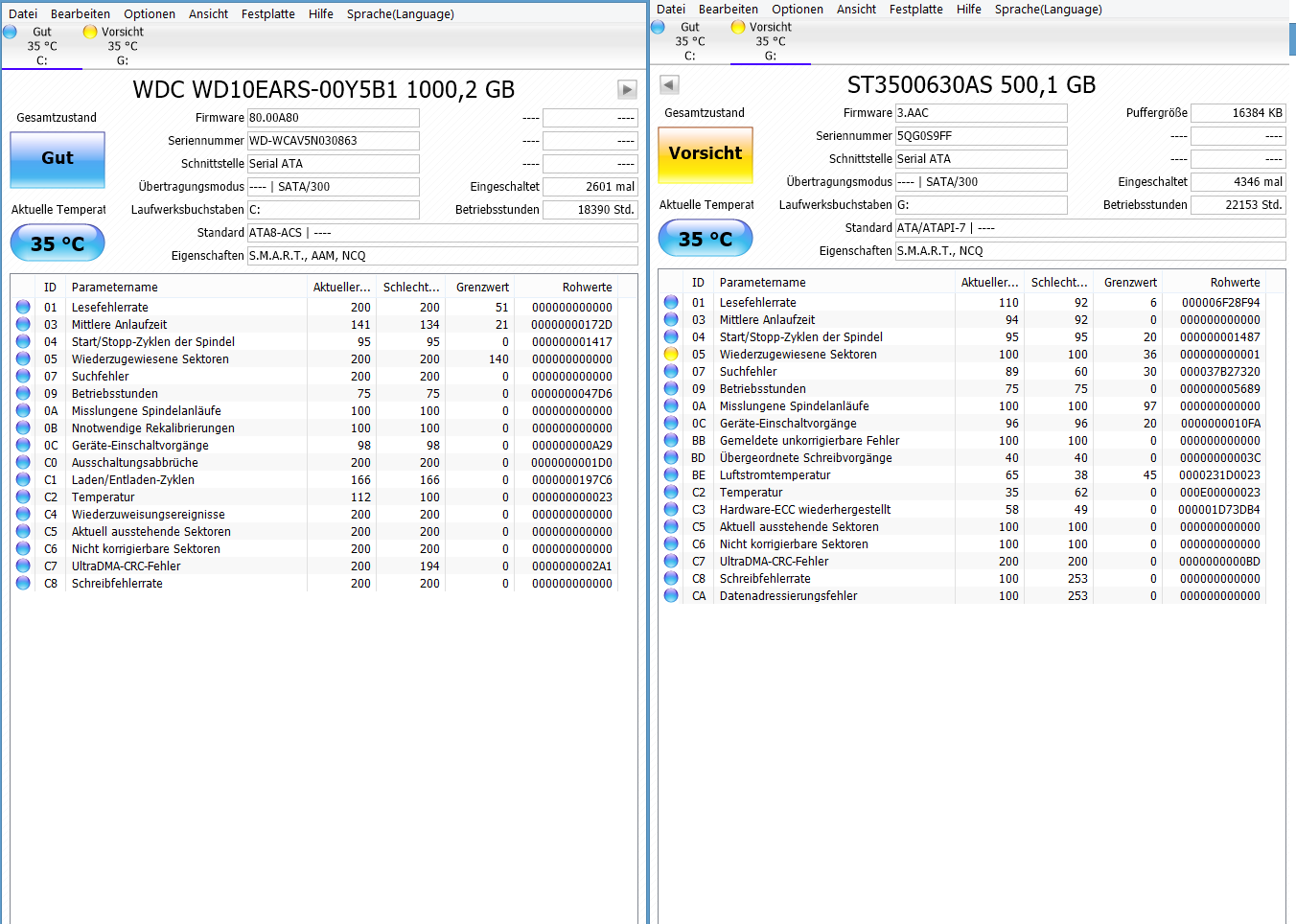
Task: Click status orb for Betriebsstunden in right window
Action: click(x=671, y=388)
